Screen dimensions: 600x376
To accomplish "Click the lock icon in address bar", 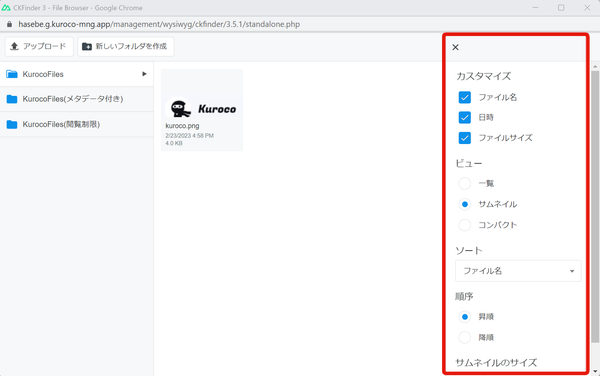I will click(10, 24).
